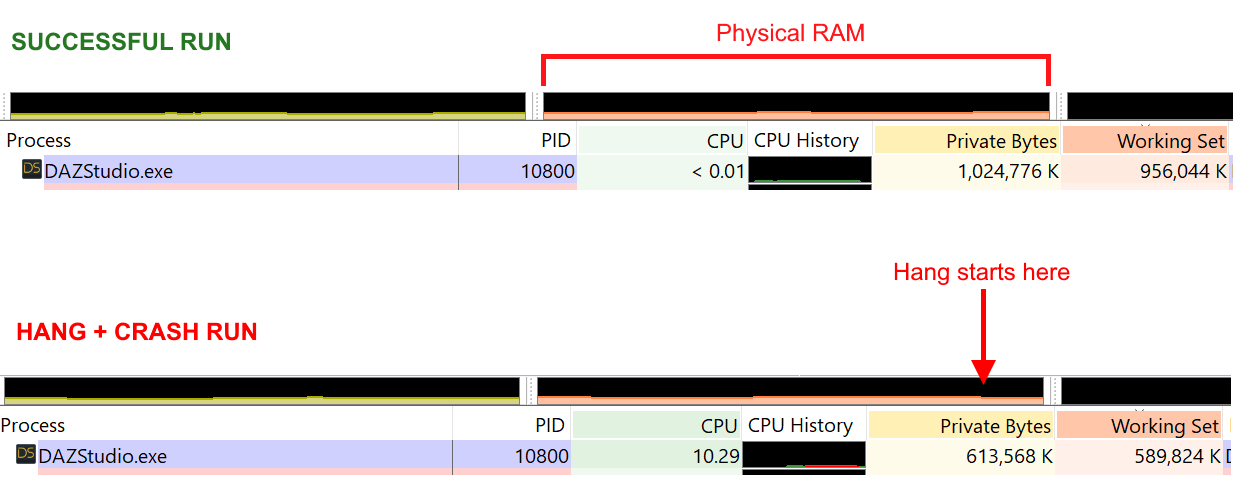
Task: Click the DAZStudio icon in the hang + crash run row
Action: click(26, 455)
